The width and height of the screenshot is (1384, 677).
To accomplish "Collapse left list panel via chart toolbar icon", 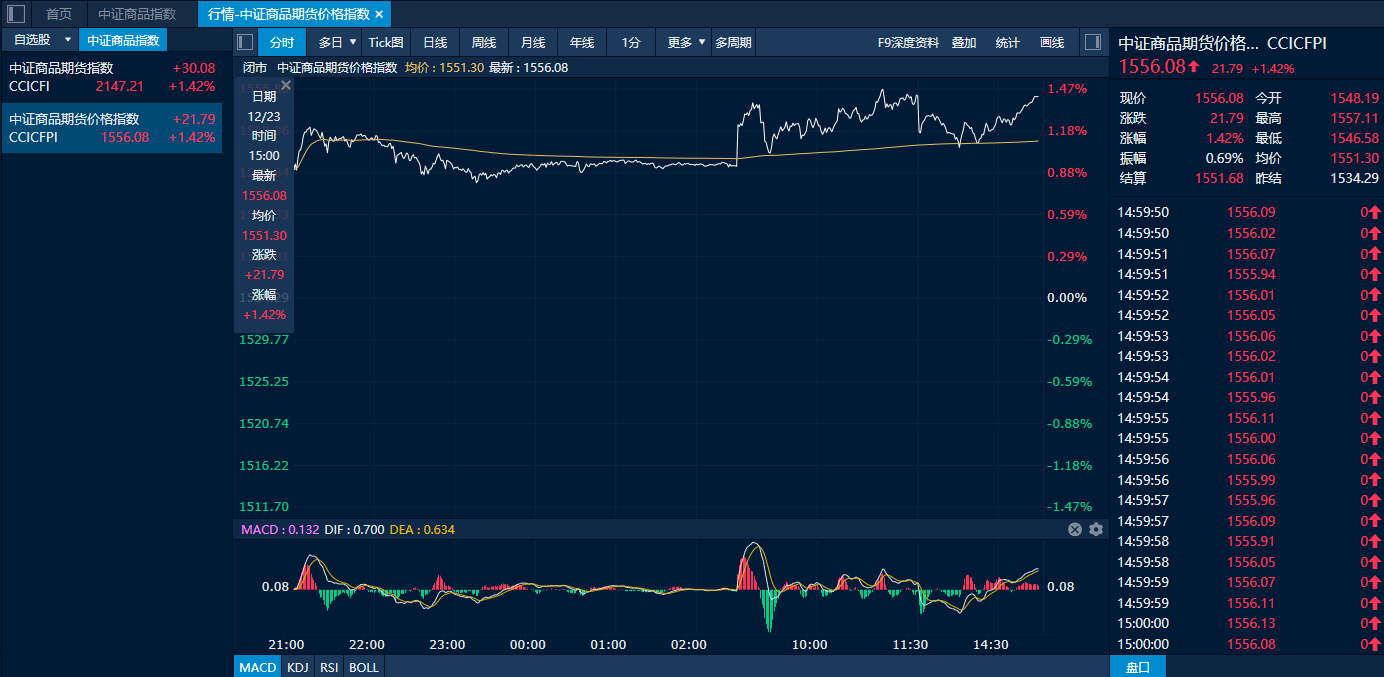I will tap(245, 42).
